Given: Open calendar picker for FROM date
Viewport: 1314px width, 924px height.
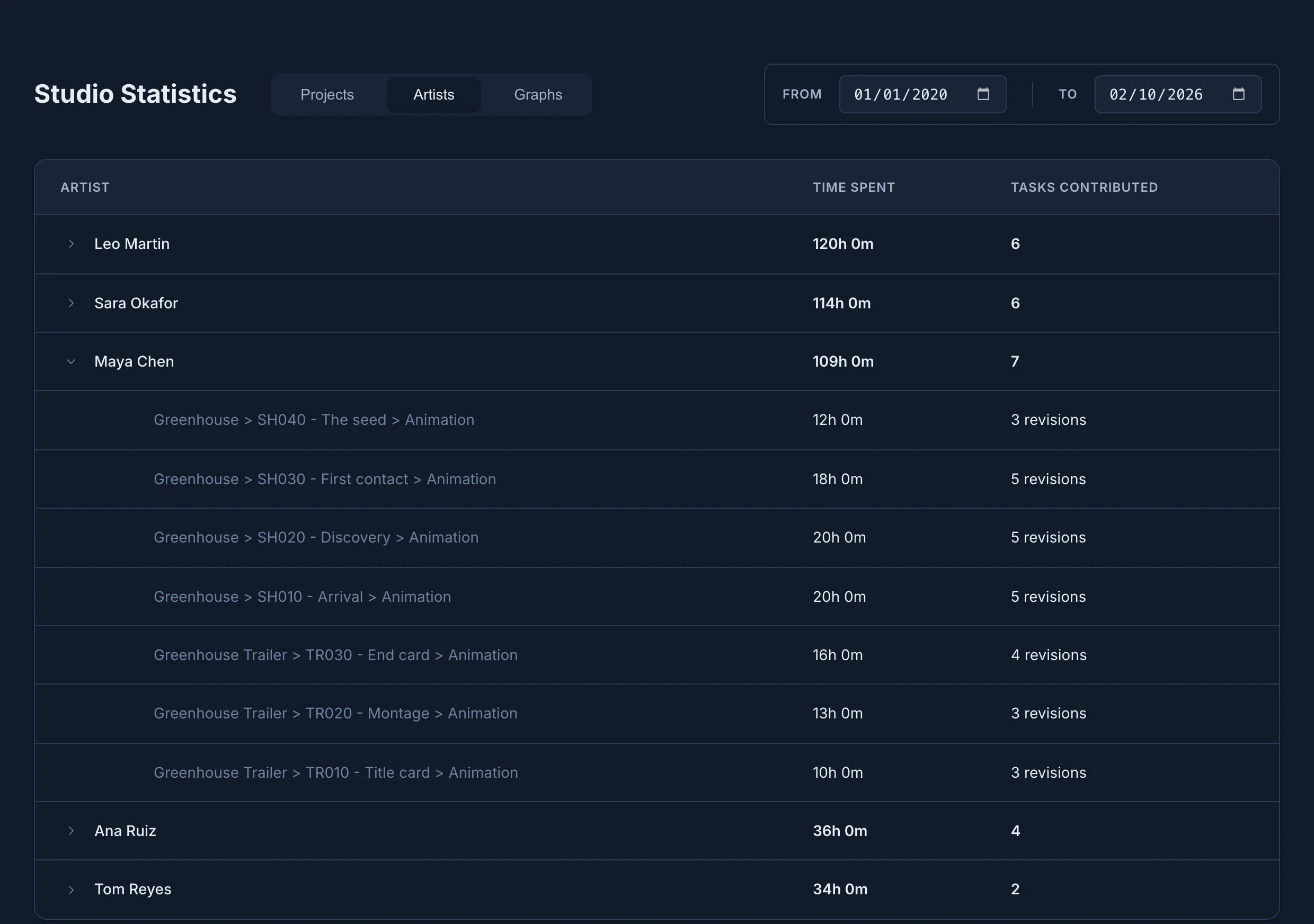Looking at the screenshot, I should click(x=983, y=94).
